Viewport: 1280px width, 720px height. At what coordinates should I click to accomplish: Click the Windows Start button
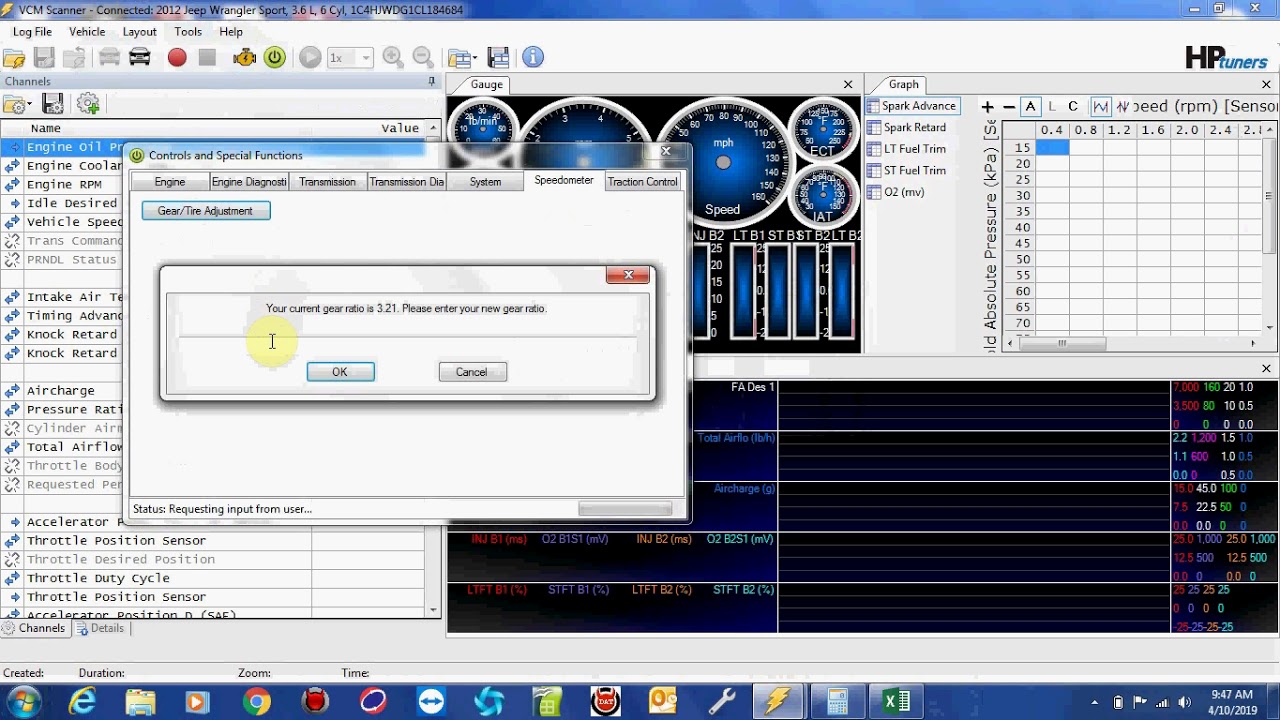pos(23,702)
